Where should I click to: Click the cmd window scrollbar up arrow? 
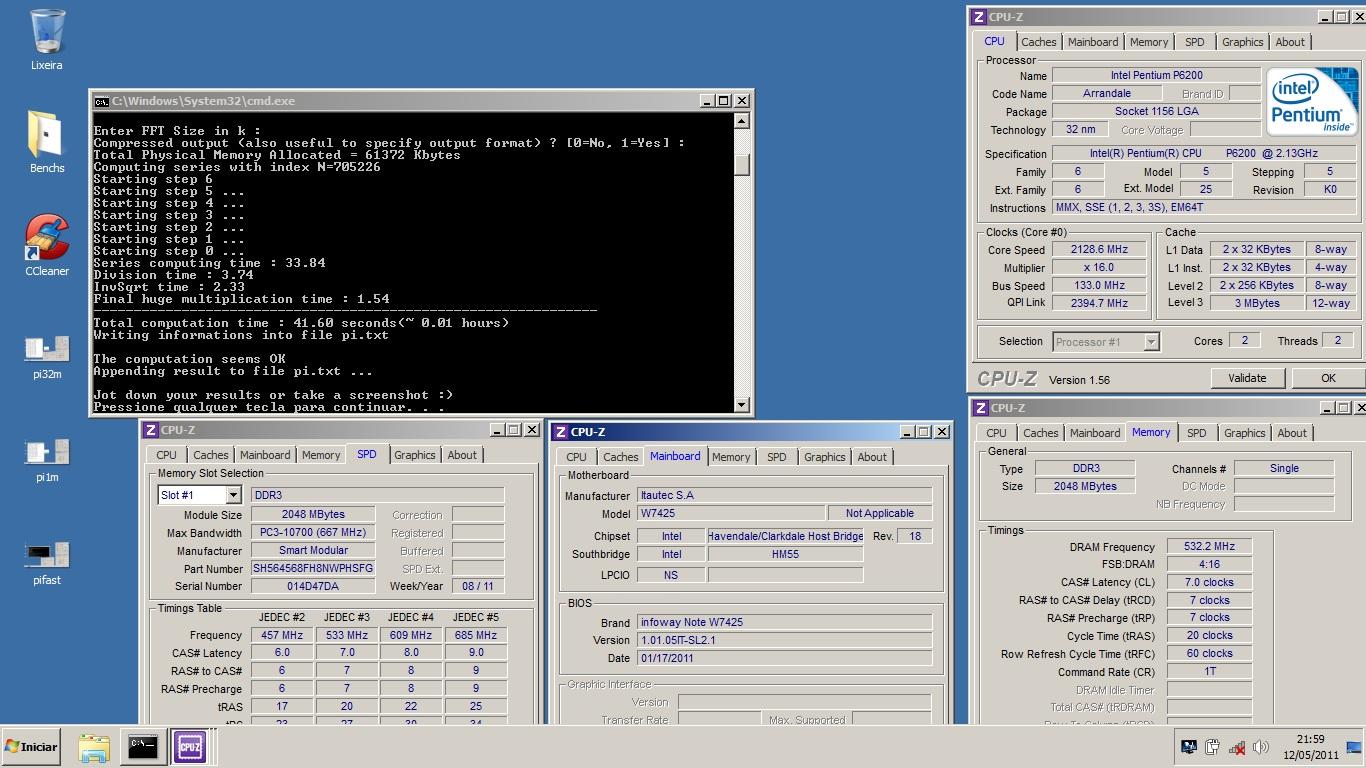[741, 121]
